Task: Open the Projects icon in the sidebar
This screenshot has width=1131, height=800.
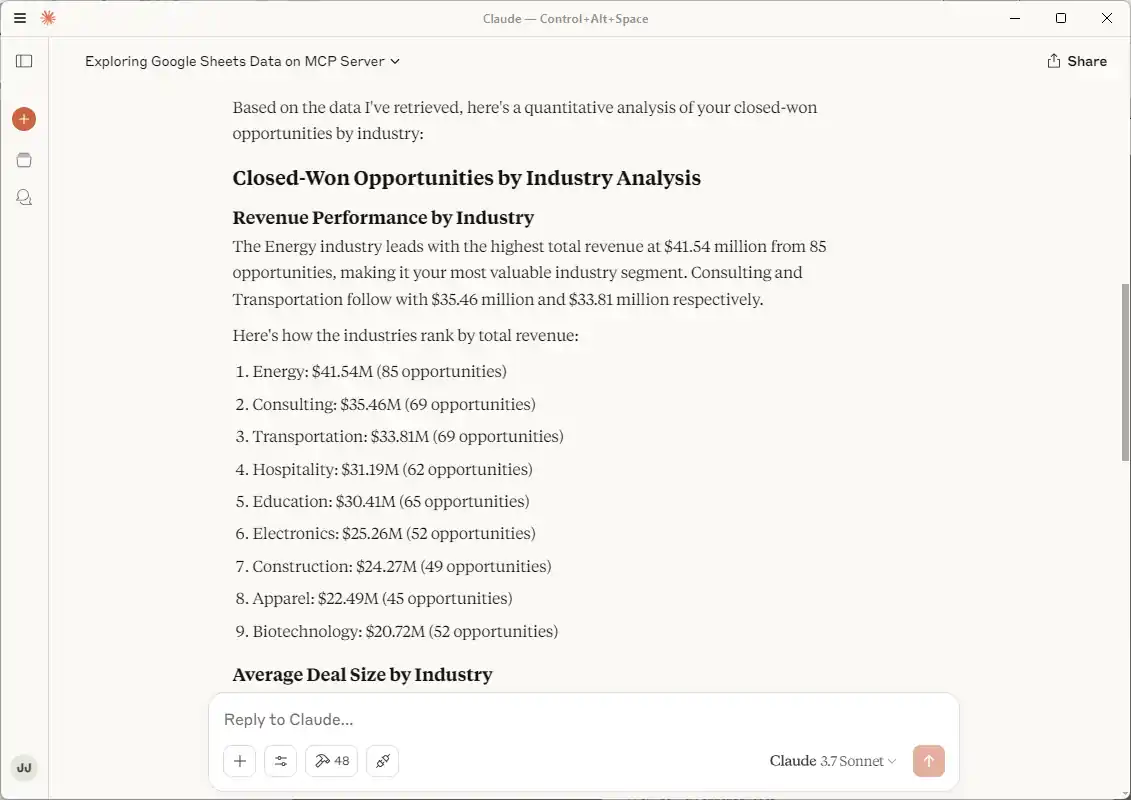Action: coord(24,160)
